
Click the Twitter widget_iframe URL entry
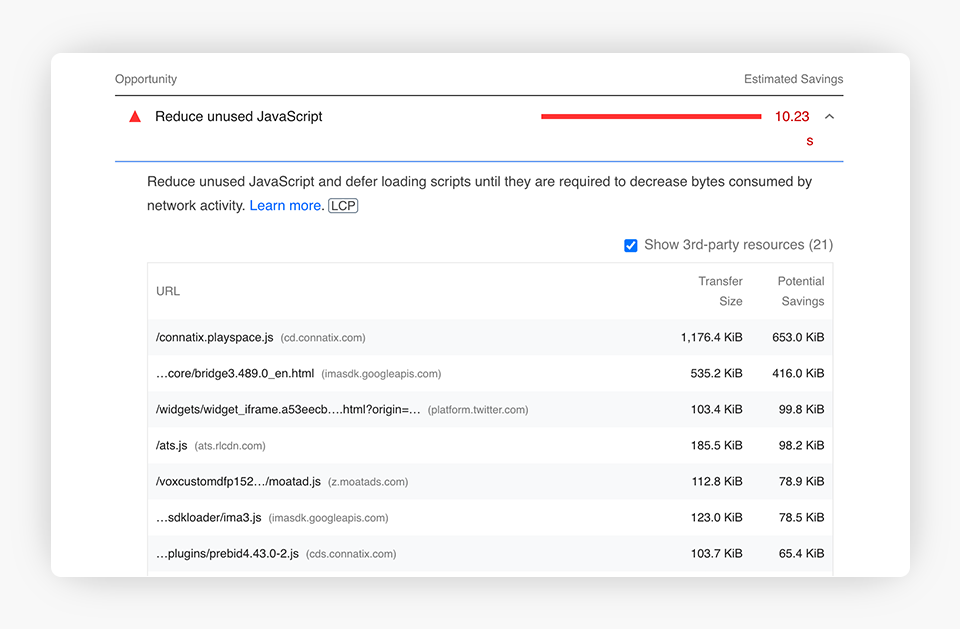tap(288, 410)
